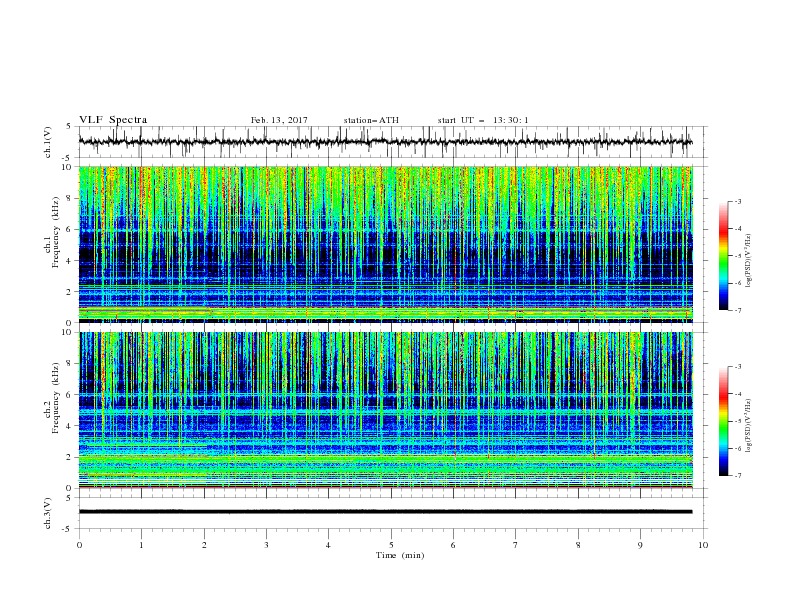Click tick label "9" on the Time axis

(x=640, y=545)
